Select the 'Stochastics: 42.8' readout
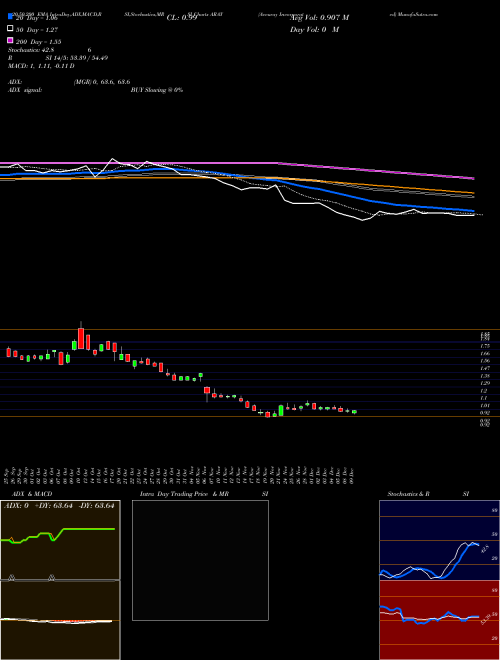This screenshot has height=660, width=500. tap(29, 50)
